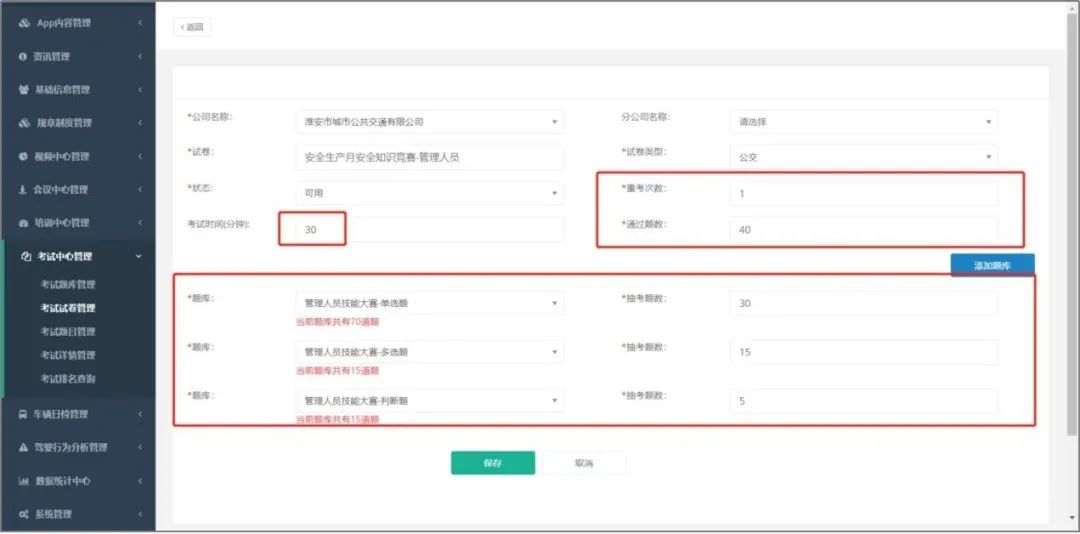Expand 数据统计中心 using its chevron

140,481
